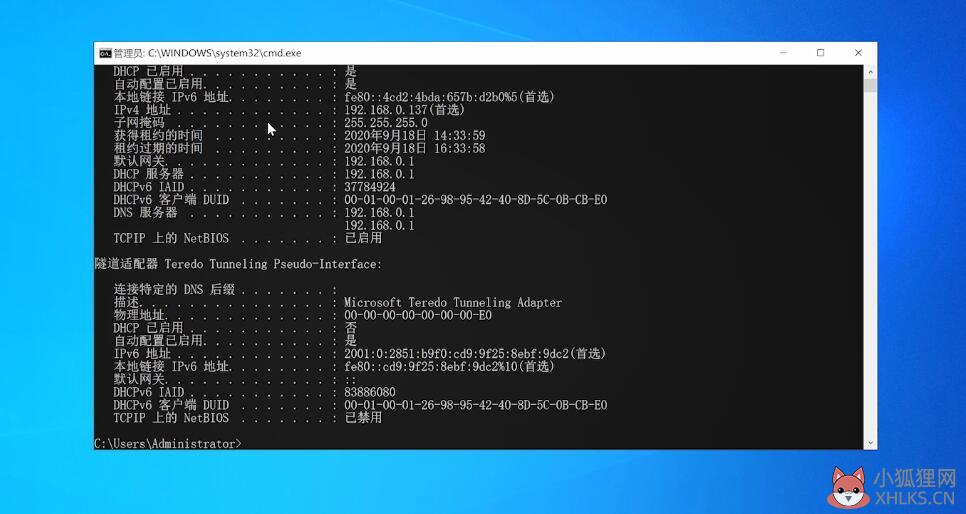Click the "DHCP 服务器" value 192.168.0.1
This screenshot has height=514, width=966.
[379, 174]
